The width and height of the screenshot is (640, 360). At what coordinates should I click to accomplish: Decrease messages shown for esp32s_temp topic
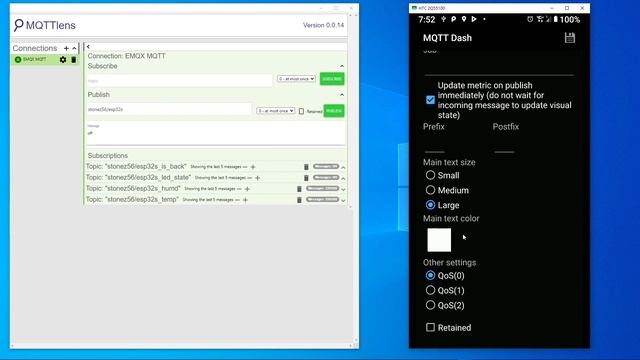click(238, 200)
